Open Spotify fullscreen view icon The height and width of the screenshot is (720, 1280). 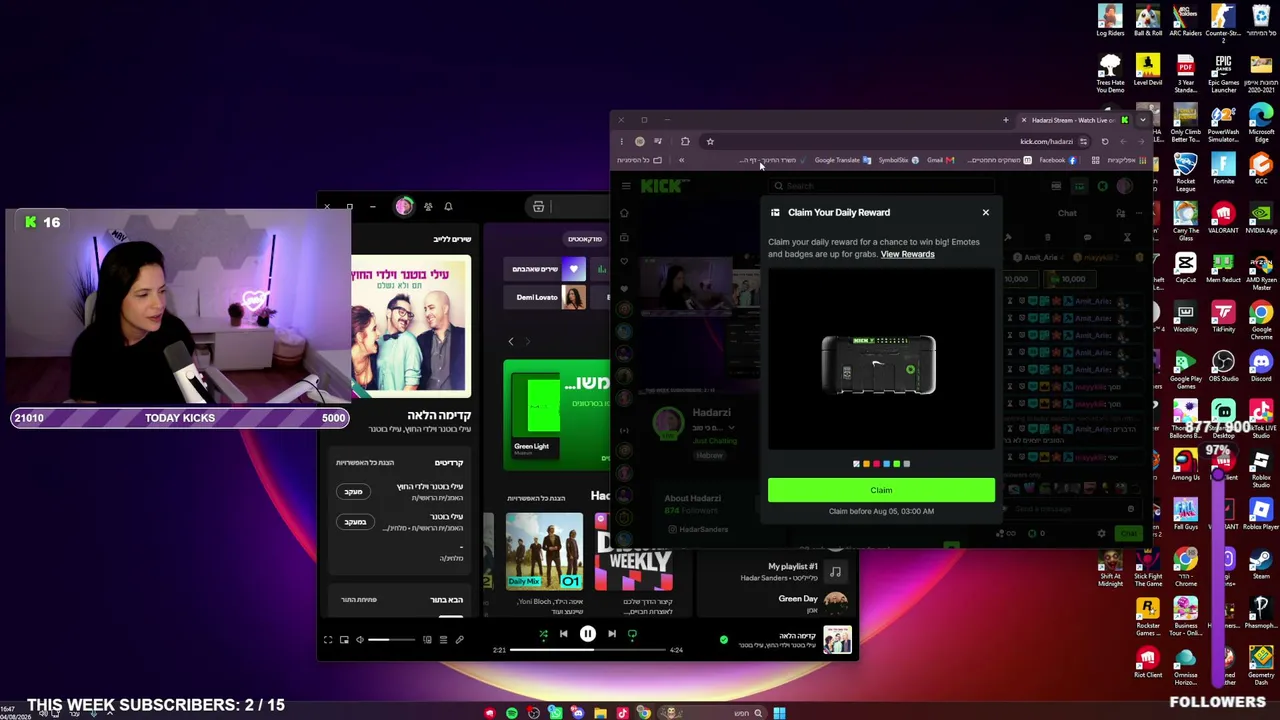pos(328,640)
